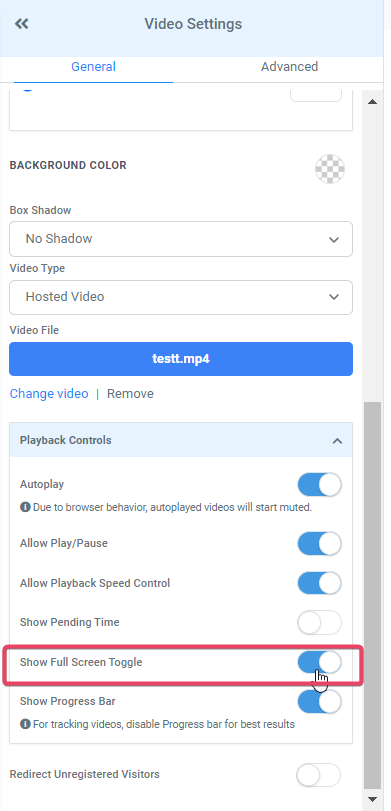Select the General tab
391x811 pixels.
pyautogui.click(x=94, y=67)
